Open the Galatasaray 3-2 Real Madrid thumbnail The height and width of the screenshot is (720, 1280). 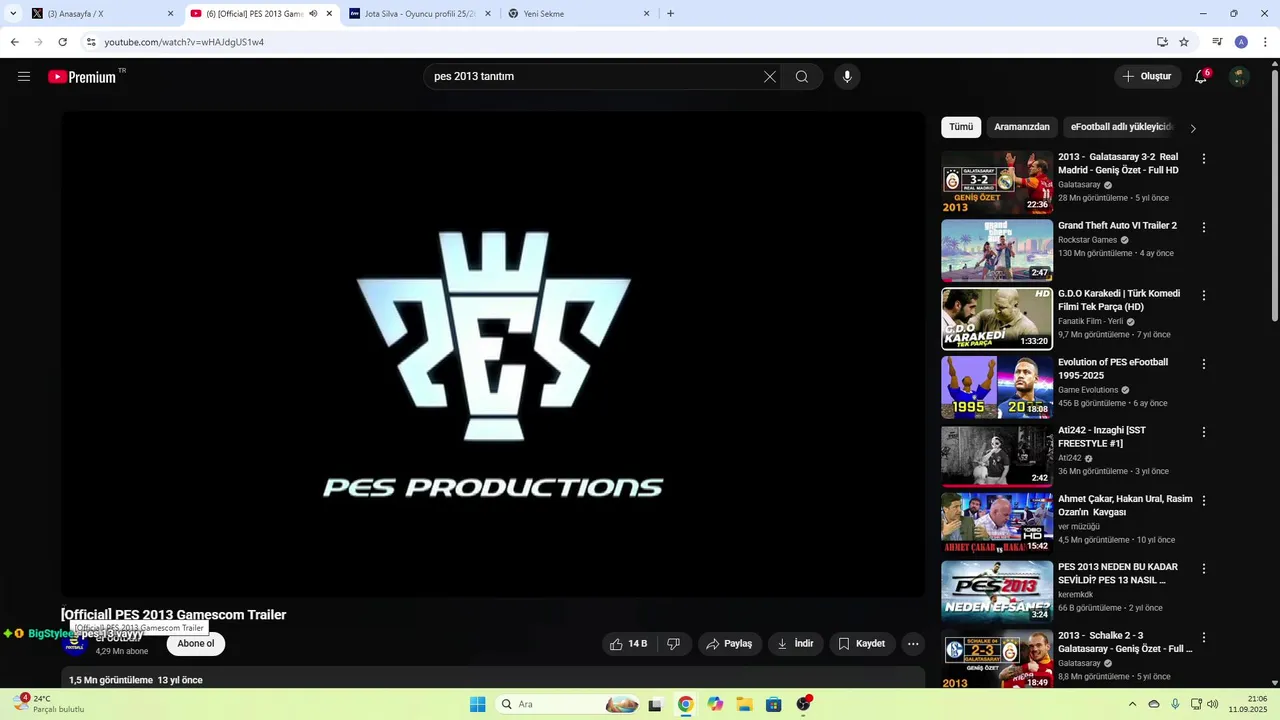pos(997,182)
